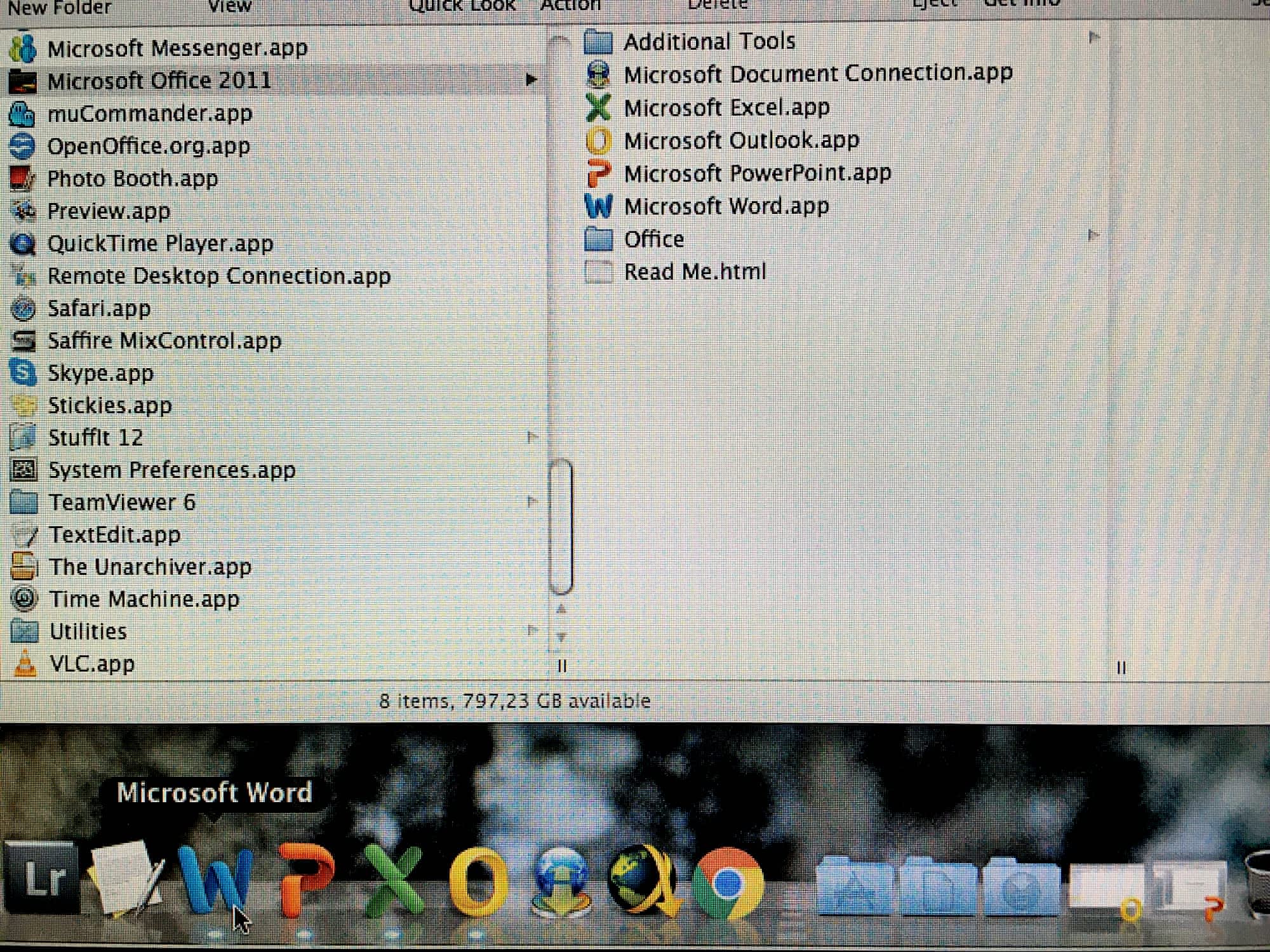Expand the Utilities folder arrow
The width and height of the screenshot is (1270, 952).
pyautogui.click(x=532, y=630)
